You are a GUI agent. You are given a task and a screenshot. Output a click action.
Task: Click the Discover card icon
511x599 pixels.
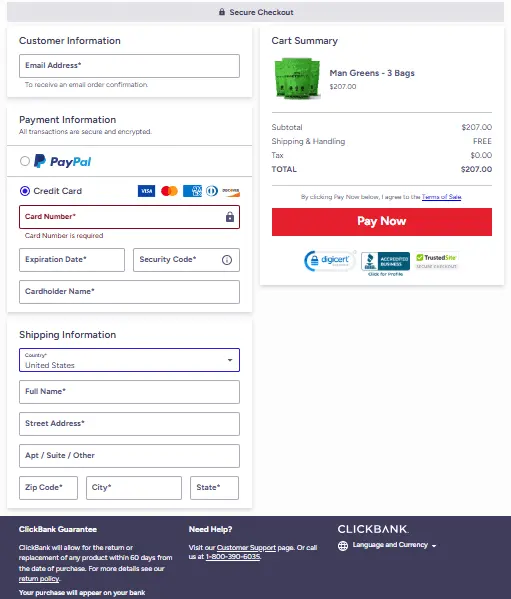point(231,191)
